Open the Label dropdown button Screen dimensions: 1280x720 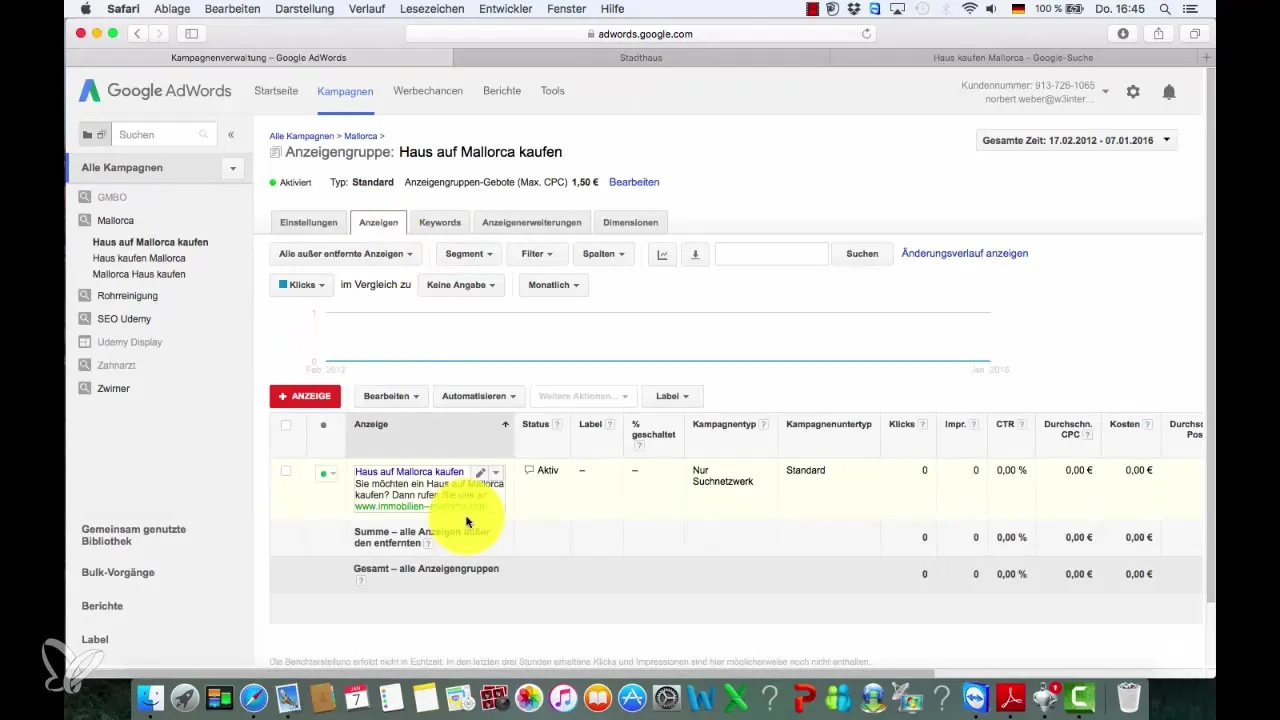672,396
